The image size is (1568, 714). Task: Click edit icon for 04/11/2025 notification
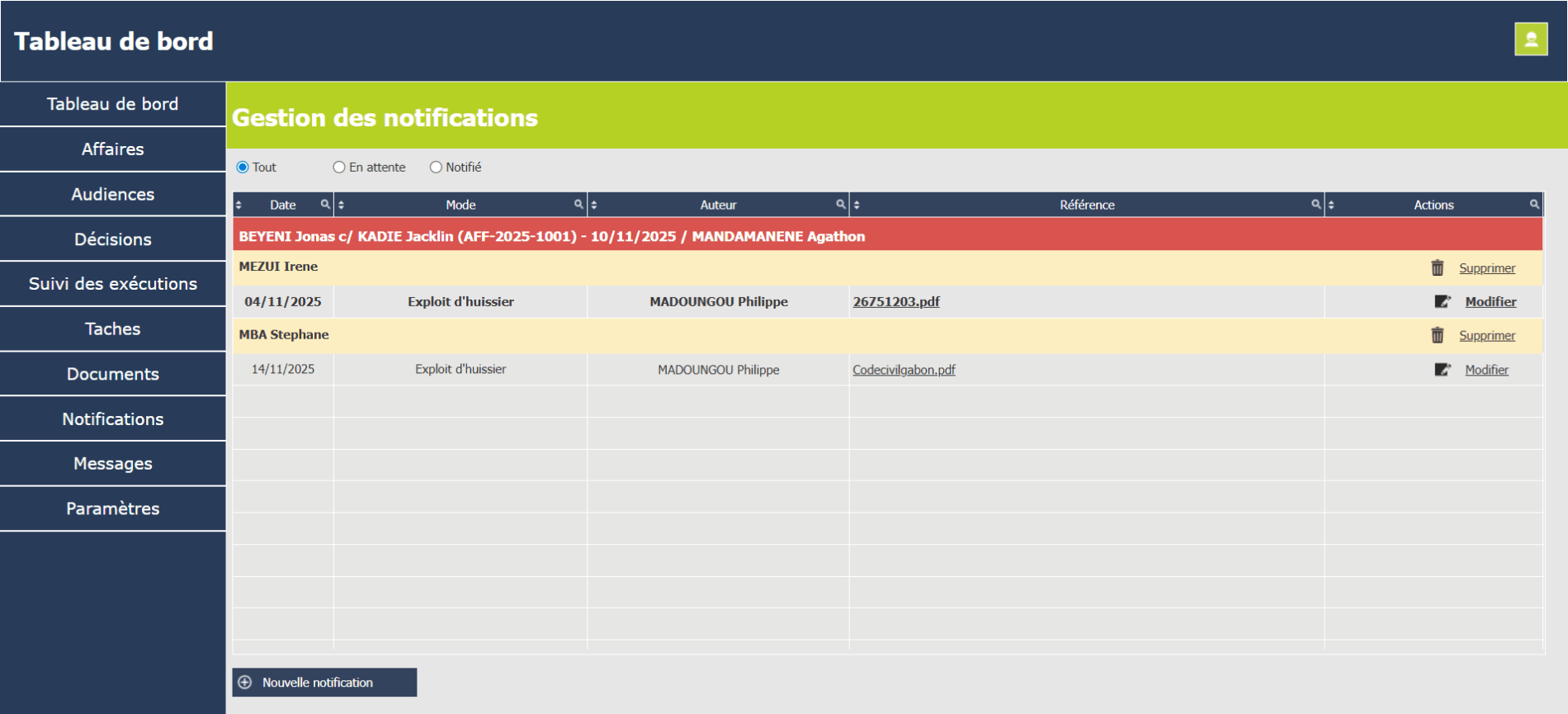tap(1442, 302)
